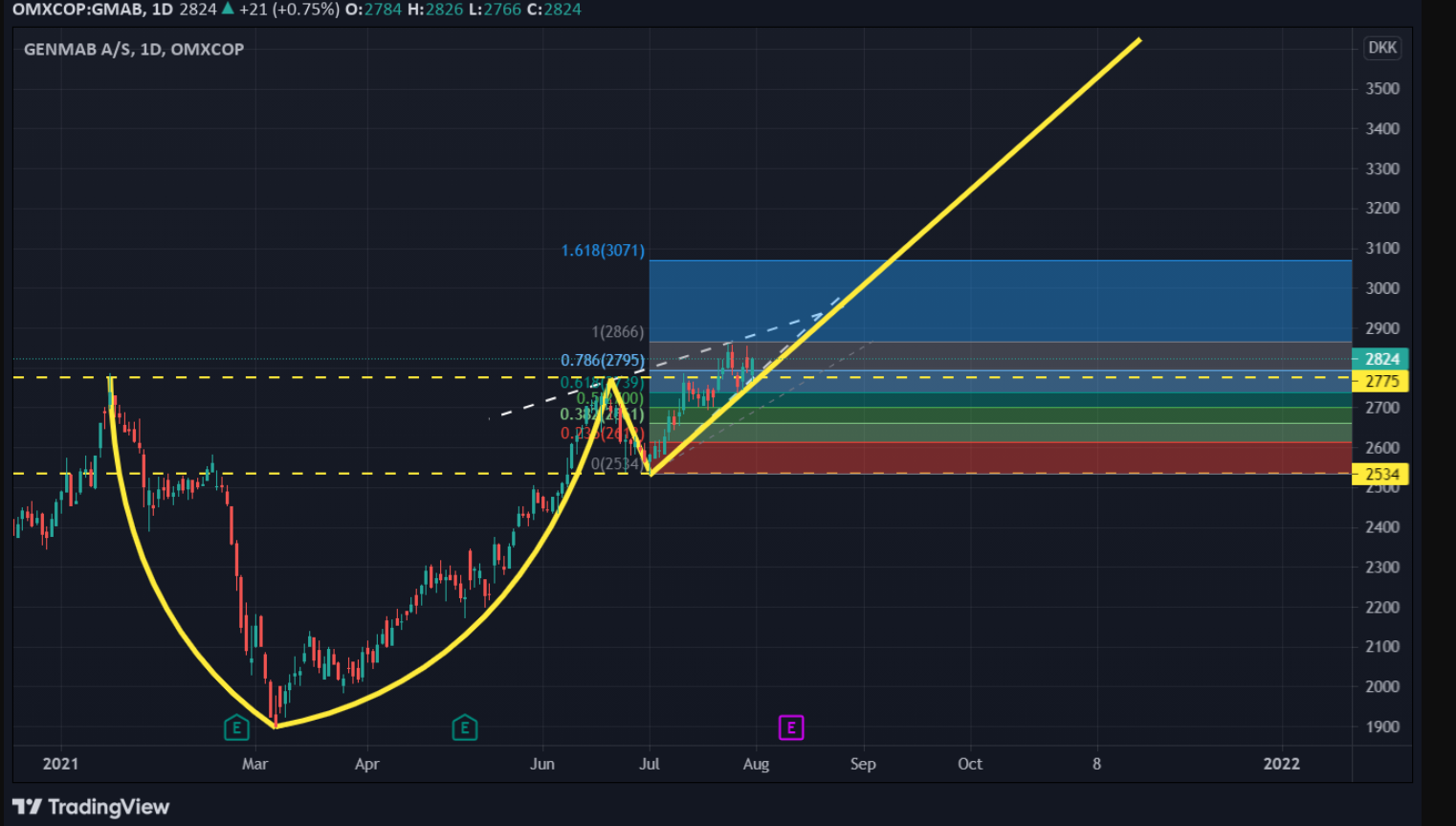Click the GENMAB A/S chart title
The height and width of the screenshot is (826, 1456).
click(134, 49)
